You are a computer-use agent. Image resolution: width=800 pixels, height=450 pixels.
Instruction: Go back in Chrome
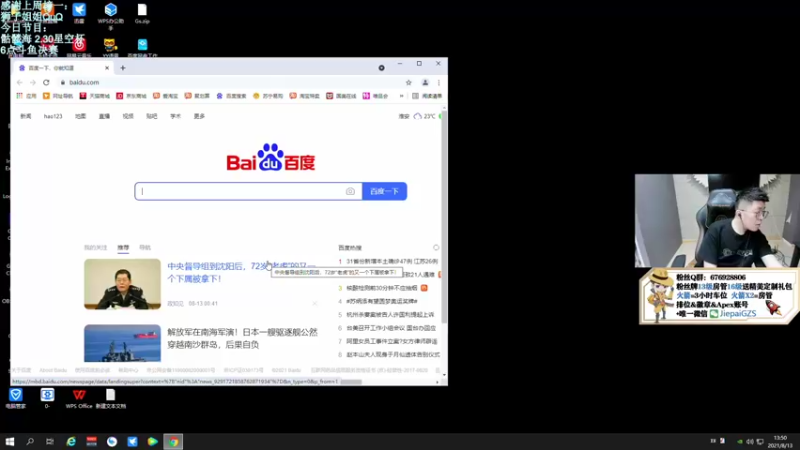click(20, 82)
